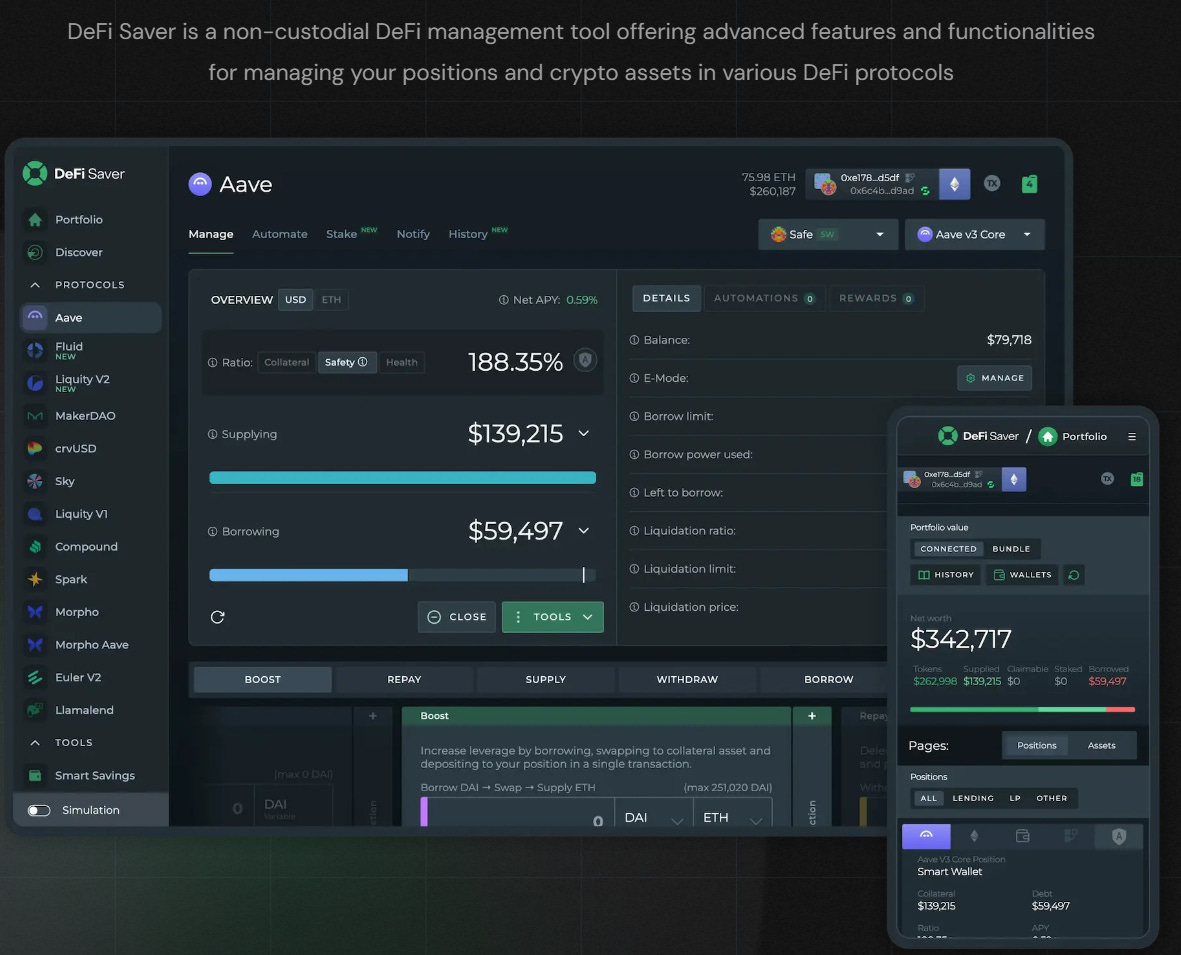Filter positions by LENDING
The width and height of the screenshot is (1181, 955).
tap(972, 798)
